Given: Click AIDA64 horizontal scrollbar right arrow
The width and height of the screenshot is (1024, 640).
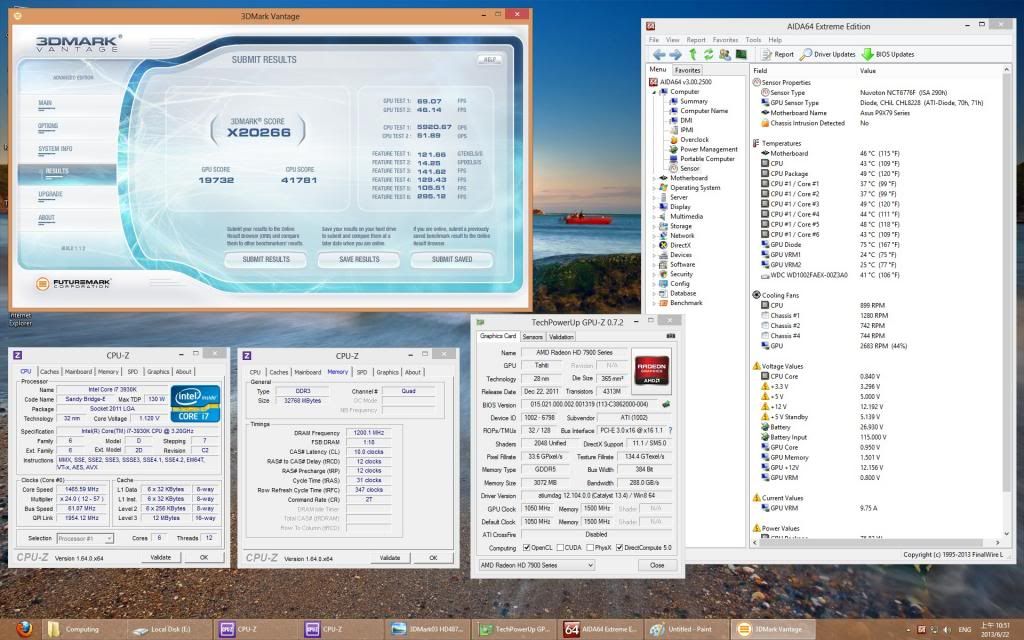Looking at the screenshot, I should 997,542.
